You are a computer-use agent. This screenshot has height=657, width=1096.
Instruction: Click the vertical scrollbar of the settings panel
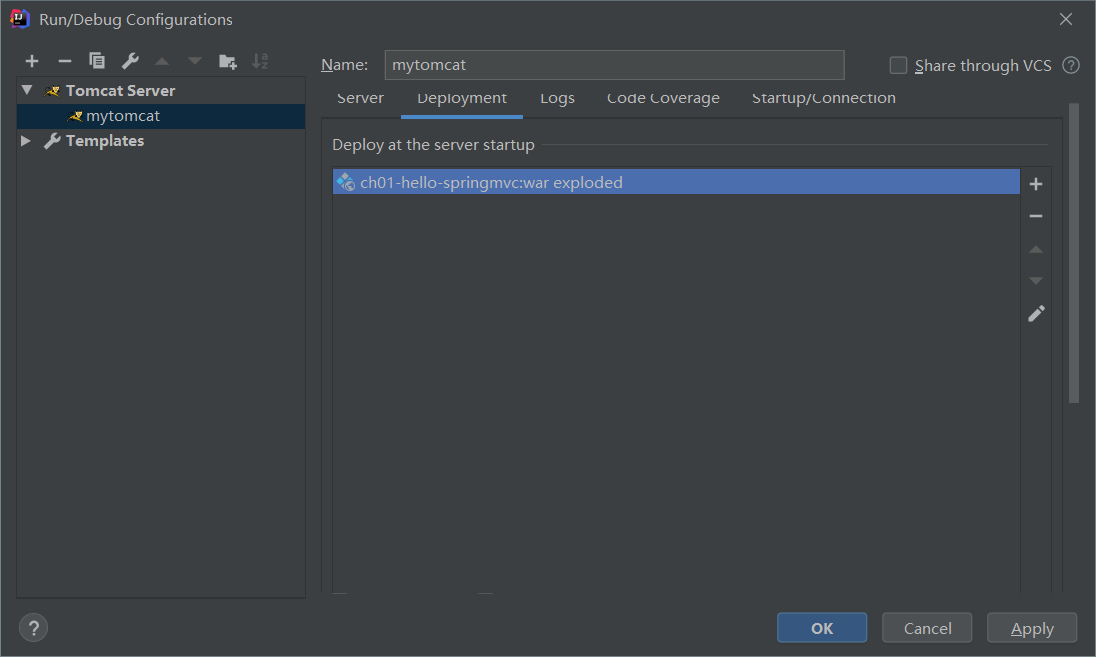(1074, 253)
